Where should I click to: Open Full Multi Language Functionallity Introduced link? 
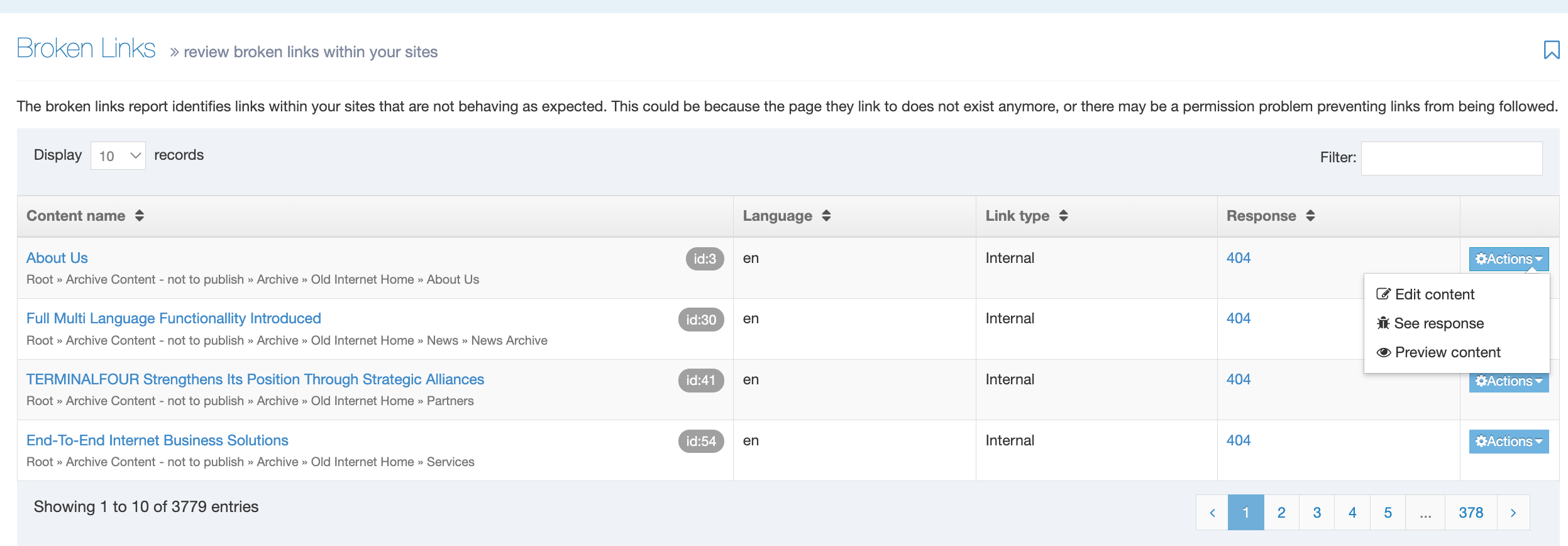(x=174, y=318)
